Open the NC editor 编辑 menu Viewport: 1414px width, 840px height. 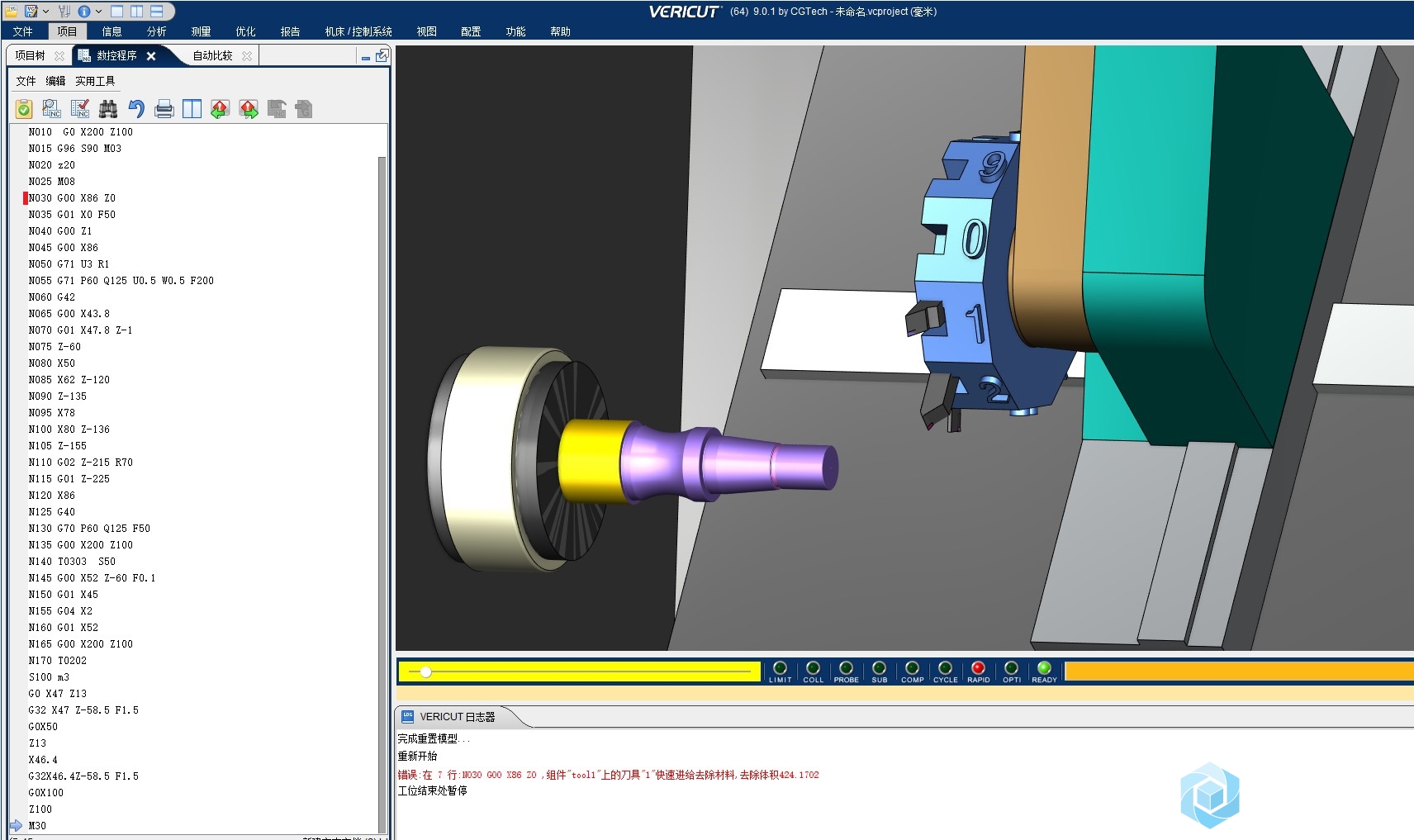click(x=55, y=81)
